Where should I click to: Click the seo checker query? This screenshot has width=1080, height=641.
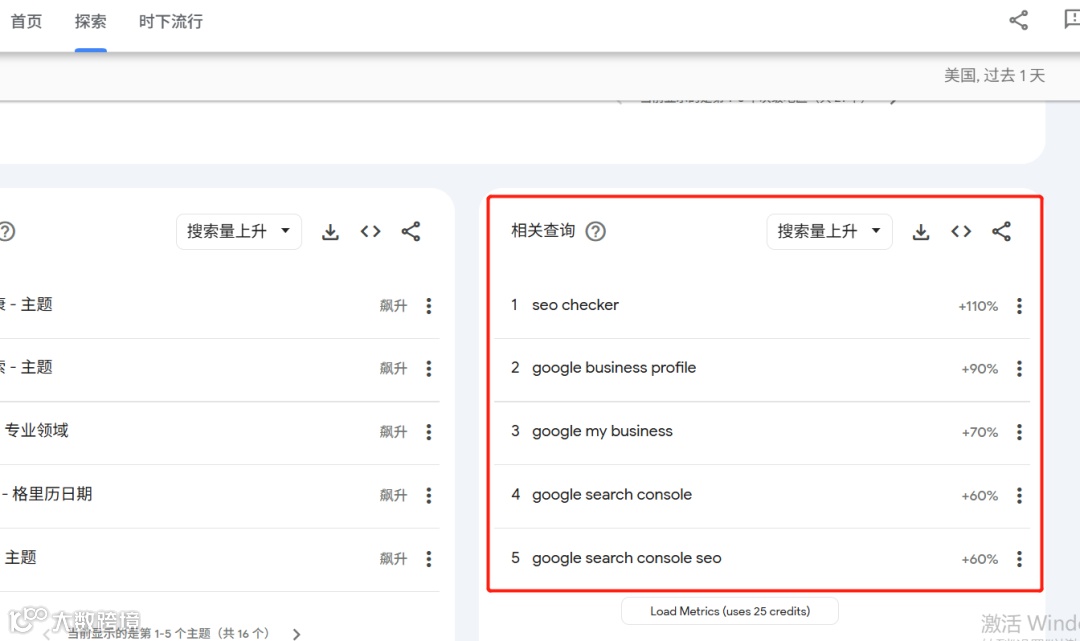pos(575,305)
